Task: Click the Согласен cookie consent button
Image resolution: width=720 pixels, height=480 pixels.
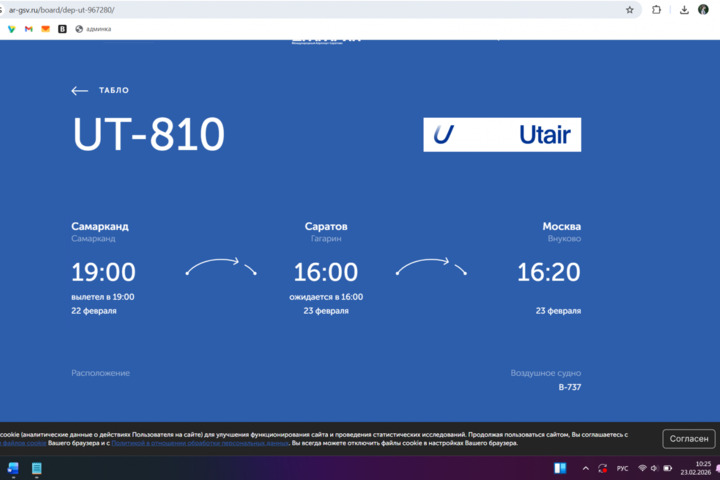Action: coord(689,439)
